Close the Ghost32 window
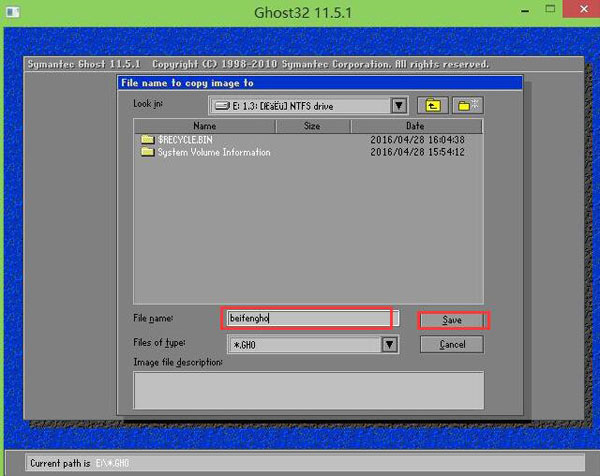 583,9
